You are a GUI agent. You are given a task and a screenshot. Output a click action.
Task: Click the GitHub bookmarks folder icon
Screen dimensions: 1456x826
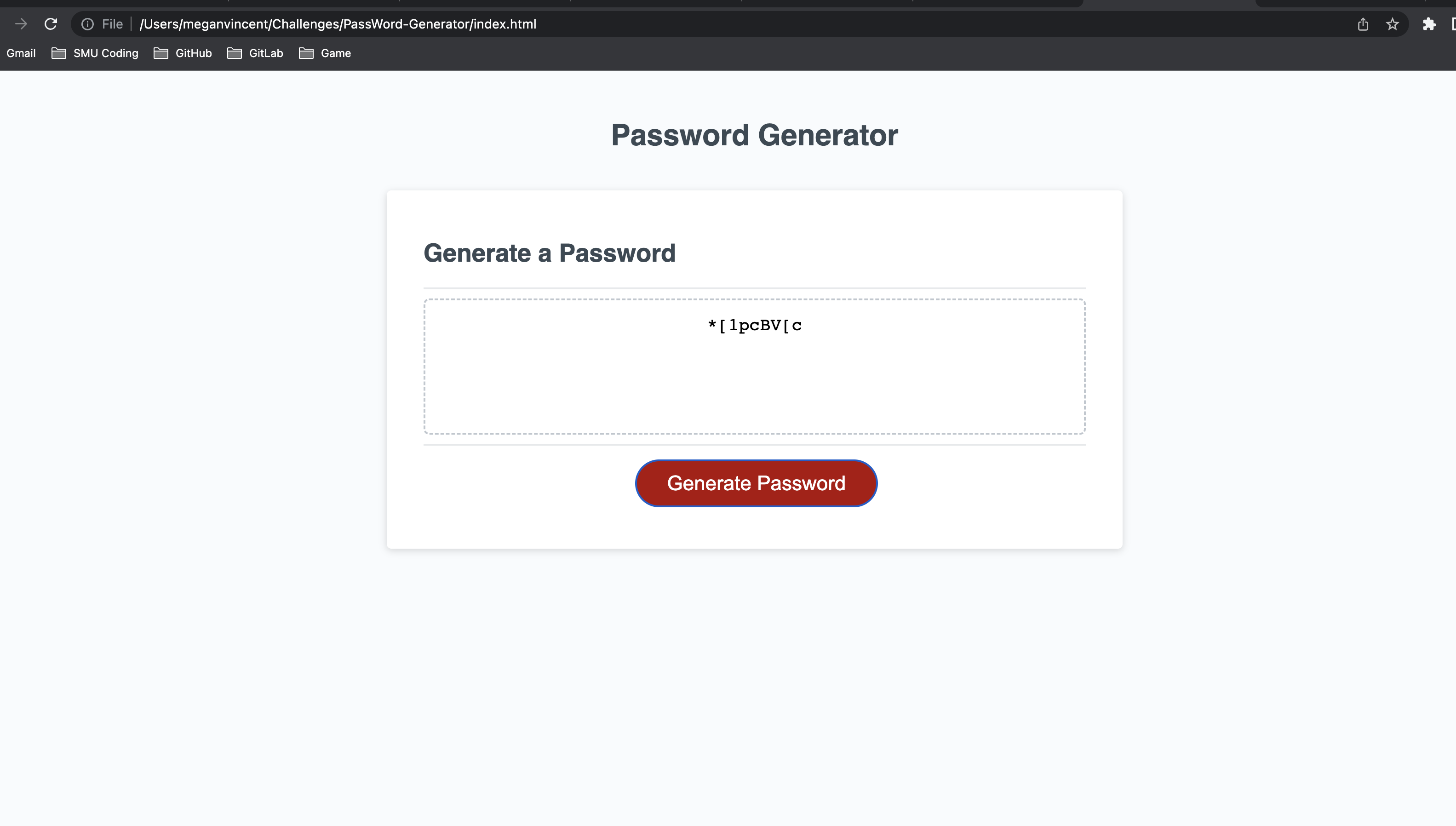(160, 53)
